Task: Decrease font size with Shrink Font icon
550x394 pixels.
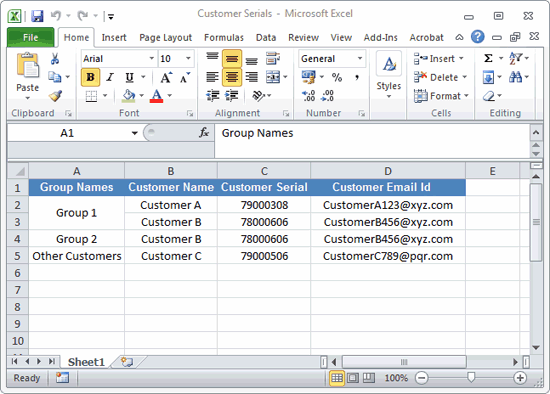Action: pos(185,77)
